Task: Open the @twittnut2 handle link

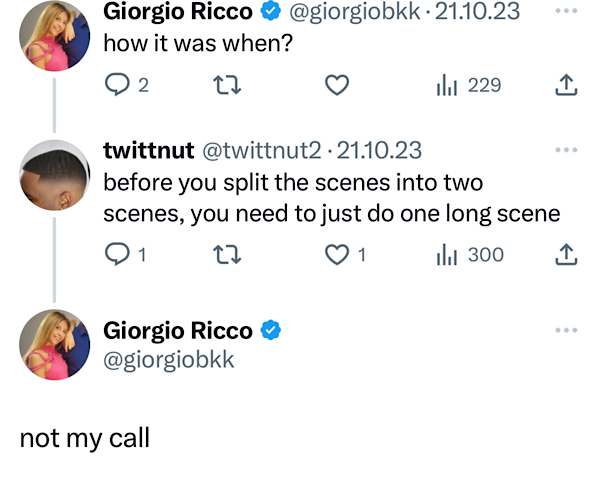Action: point(262,151)
